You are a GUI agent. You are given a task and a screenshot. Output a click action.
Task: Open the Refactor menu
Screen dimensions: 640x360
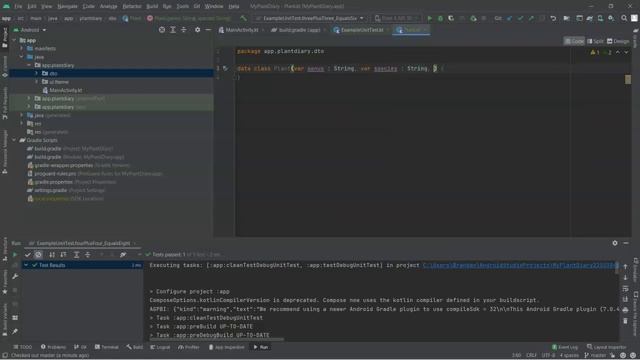(132, 7)
